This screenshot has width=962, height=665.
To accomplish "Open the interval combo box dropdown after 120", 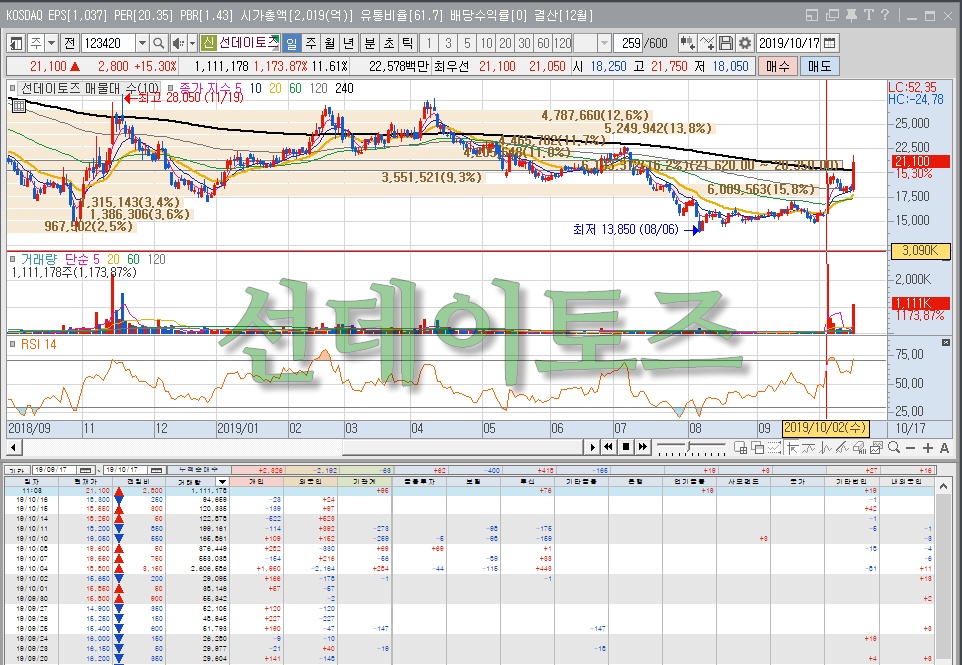I will (604, 43).
